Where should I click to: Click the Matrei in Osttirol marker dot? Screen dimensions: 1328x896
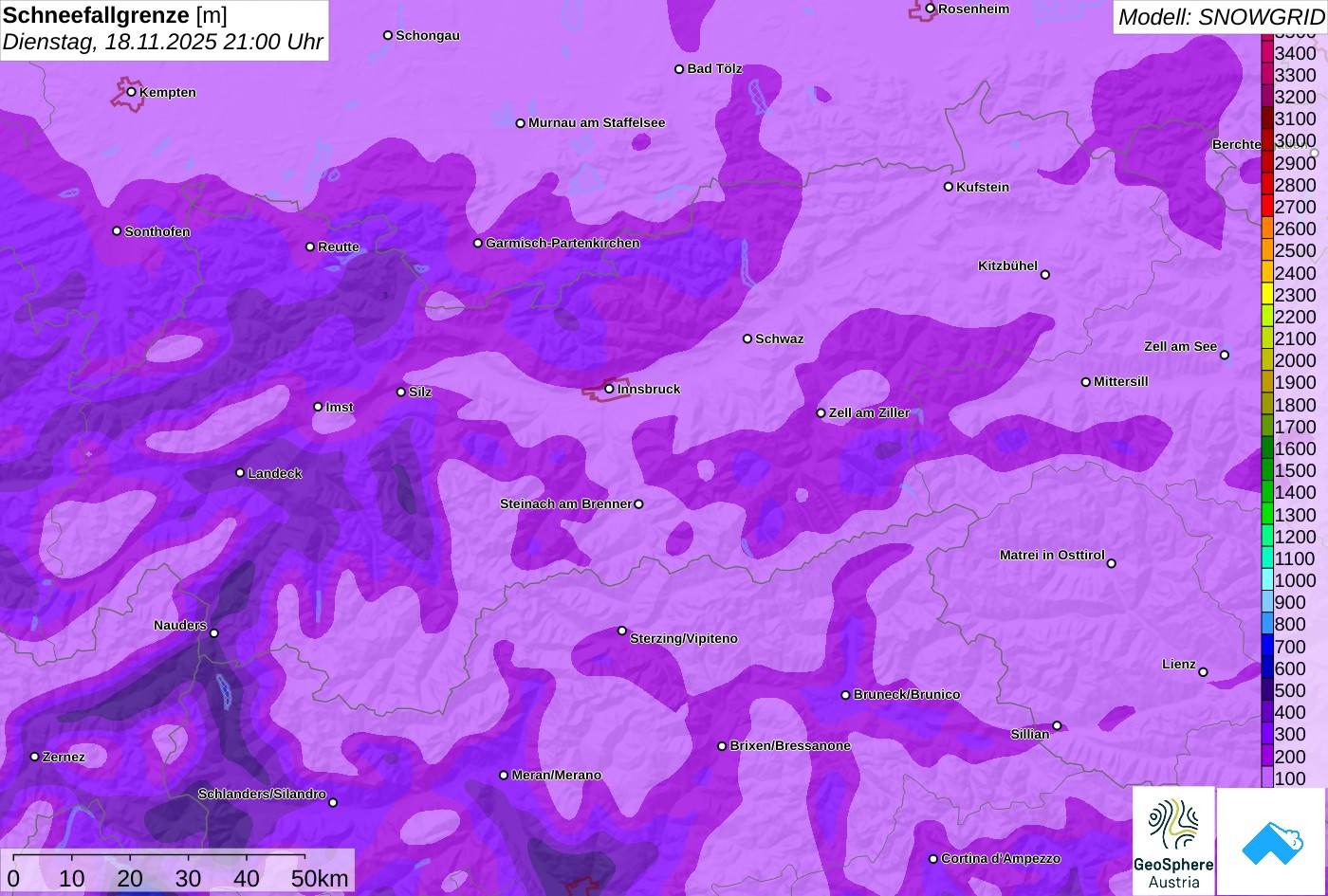1112,563
